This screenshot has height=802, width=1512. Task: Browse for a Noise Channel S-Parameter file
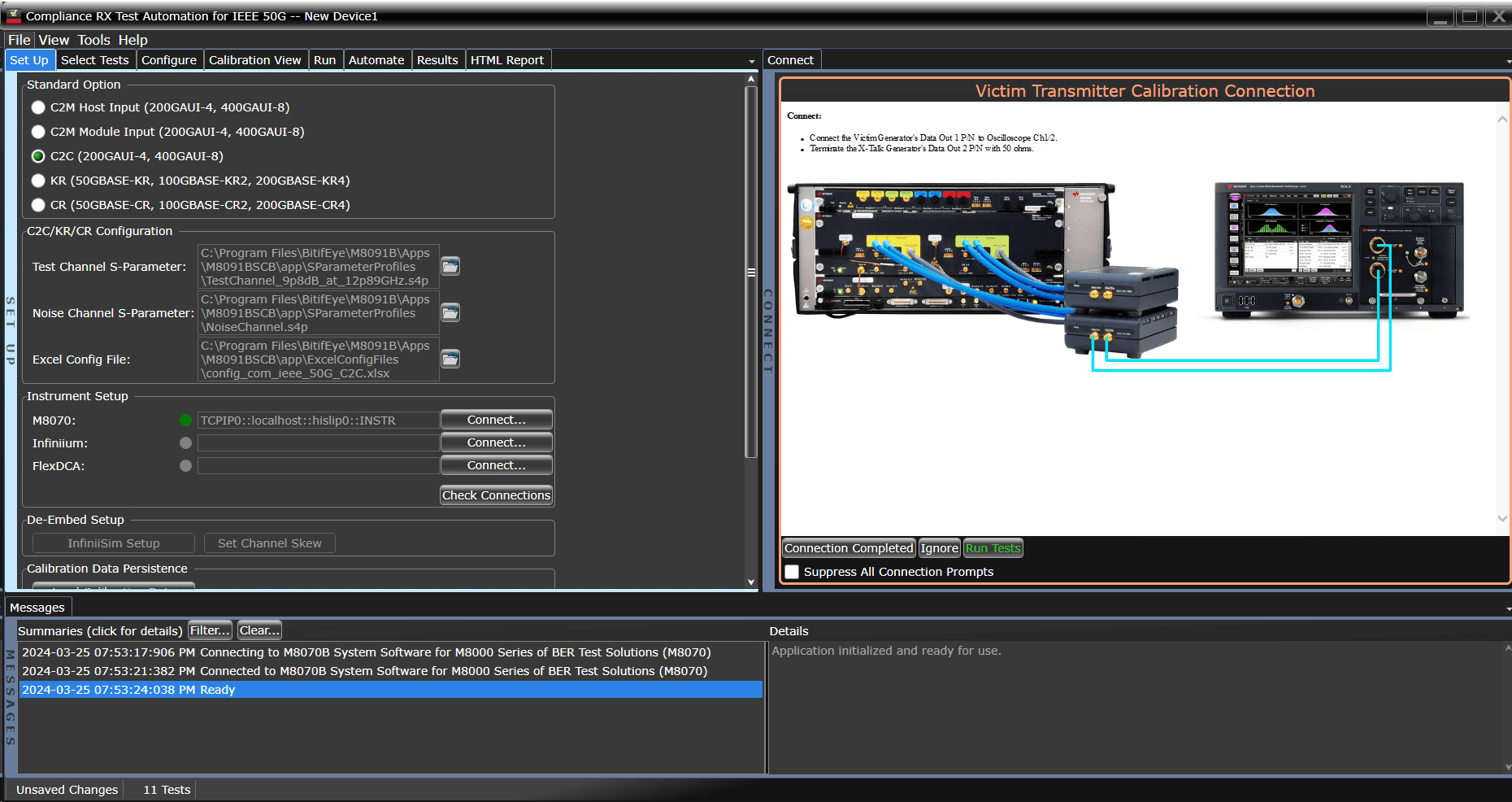[x=450, y=312]
